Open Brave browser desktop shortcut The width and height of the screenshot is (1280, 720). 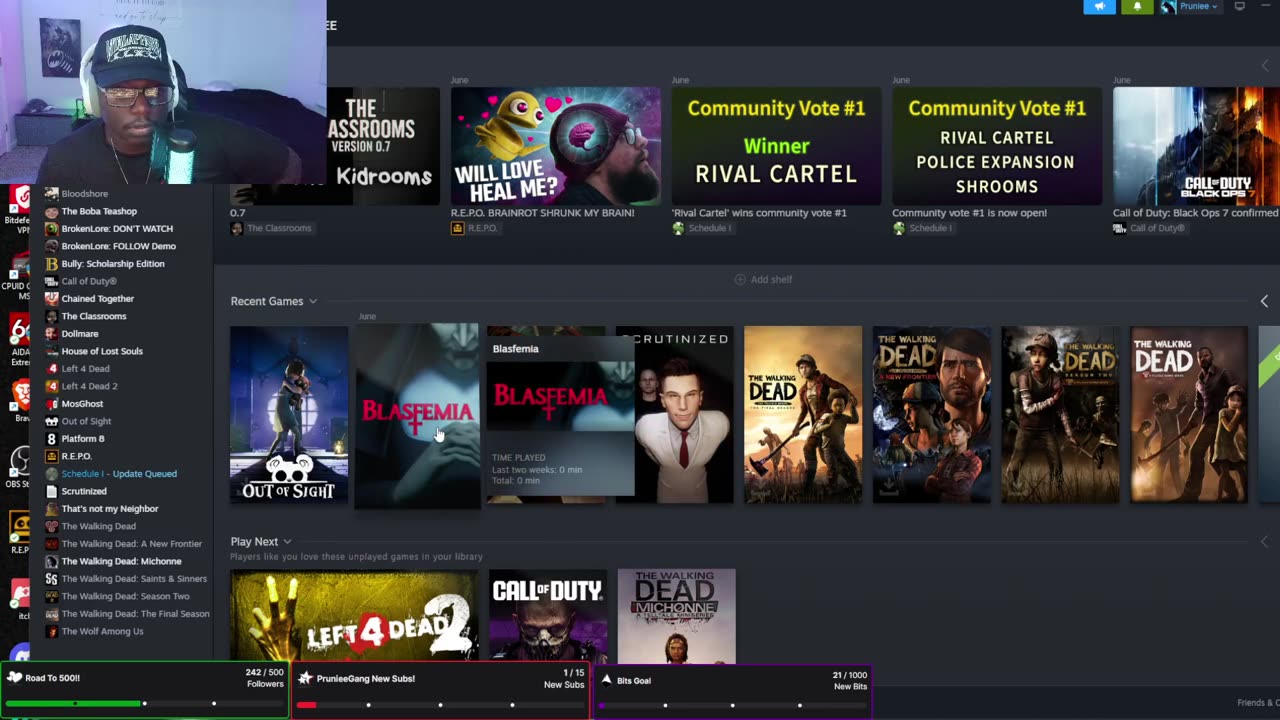coord(20,399)
